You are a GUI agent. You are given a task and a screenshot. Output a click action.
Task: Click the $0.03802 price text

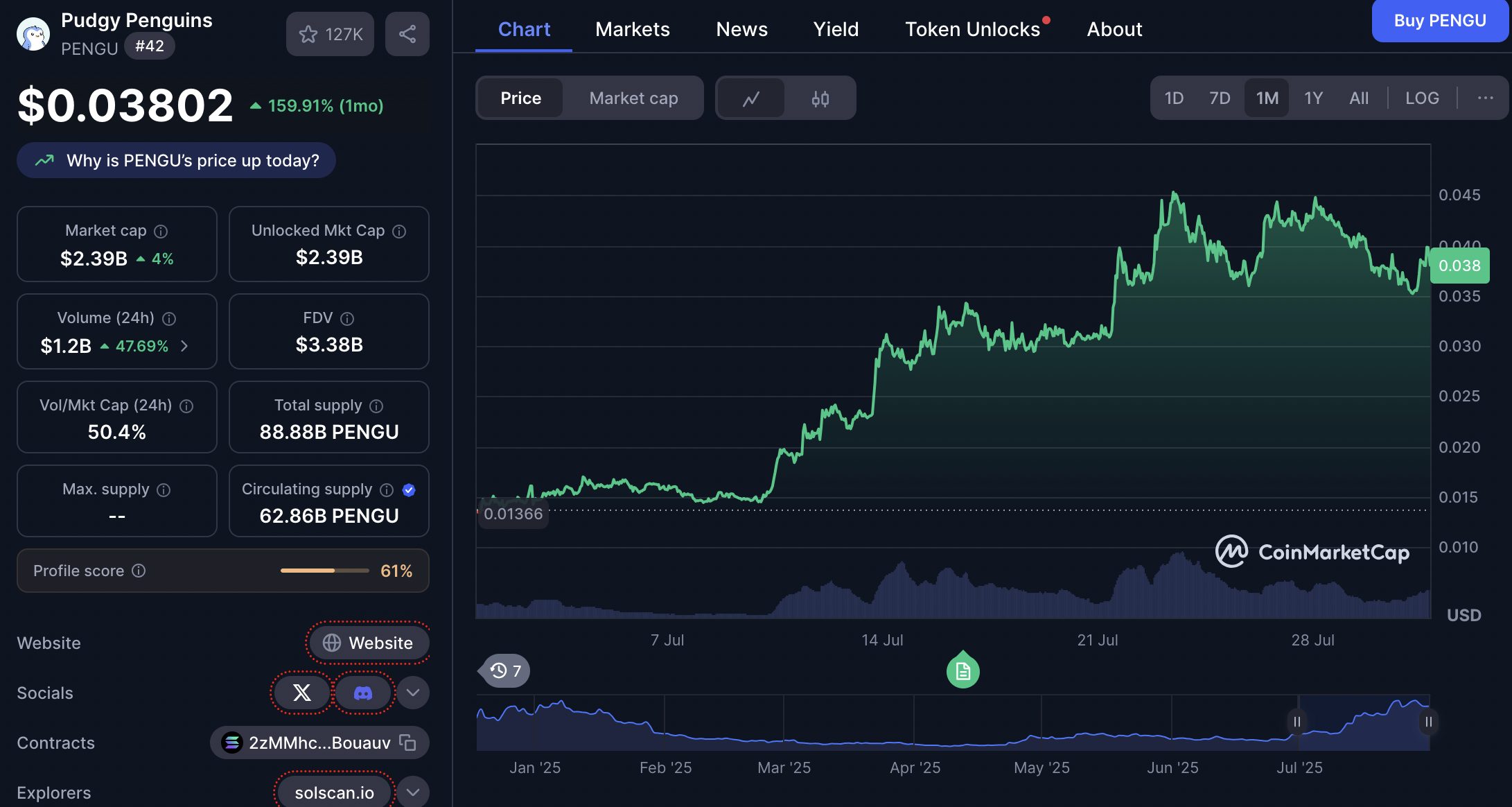125,105
